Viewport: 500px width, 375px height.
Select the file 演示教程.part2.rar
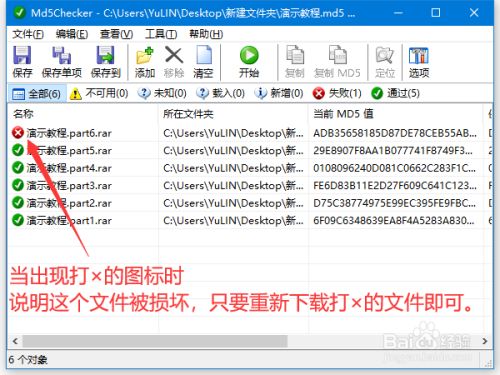(x=69, y=203)
